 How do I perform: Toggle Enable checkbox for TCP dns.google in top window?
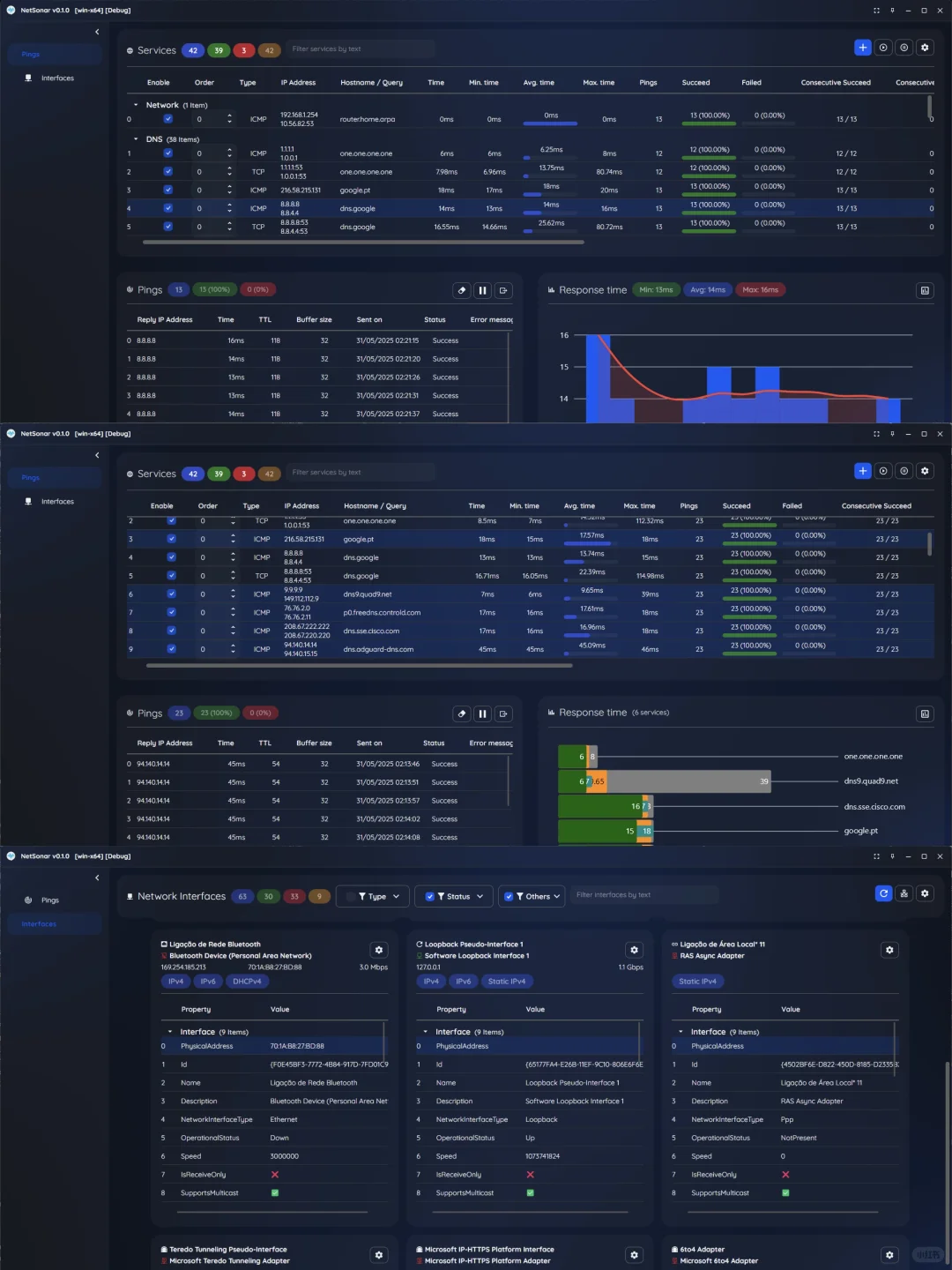click(167, 227)
